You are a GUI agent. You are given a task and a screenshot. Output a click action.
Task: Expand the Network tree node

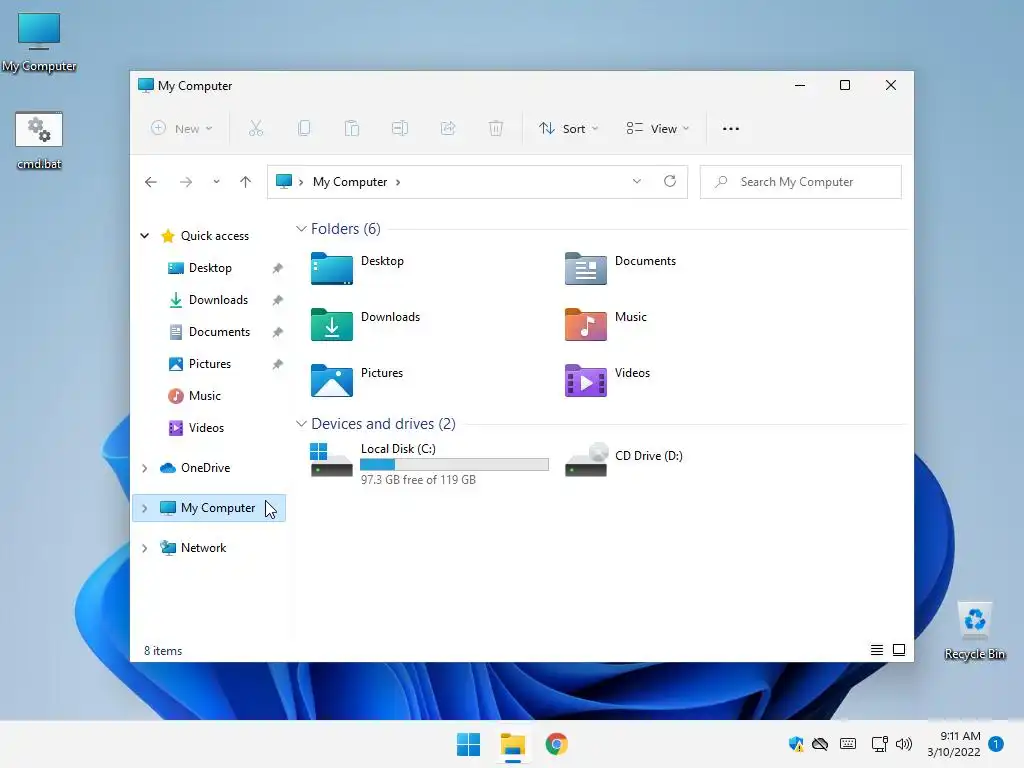click(x=145, y=548)
